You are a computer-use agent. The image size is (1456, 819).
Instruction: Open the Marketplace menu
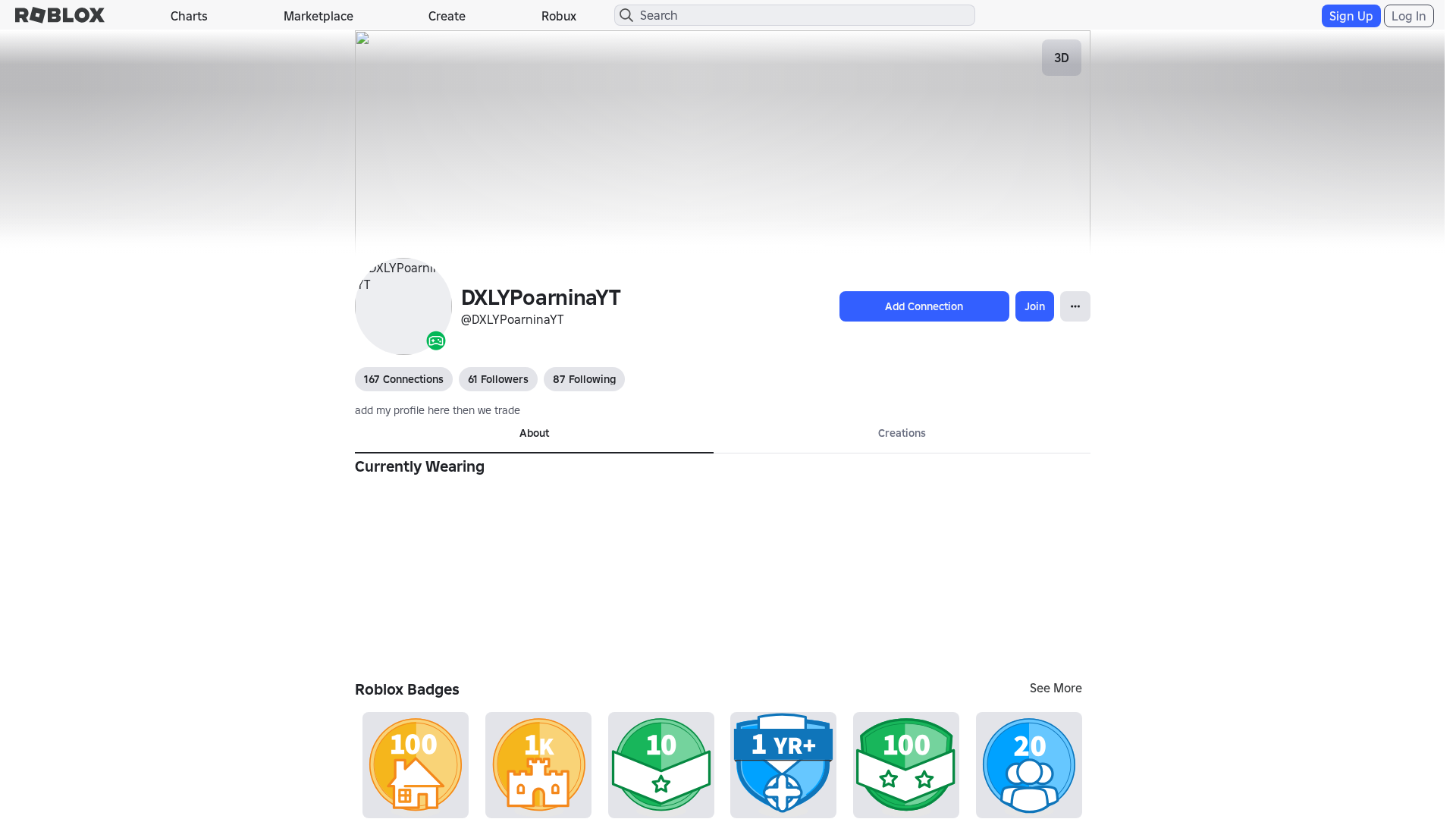318,15
